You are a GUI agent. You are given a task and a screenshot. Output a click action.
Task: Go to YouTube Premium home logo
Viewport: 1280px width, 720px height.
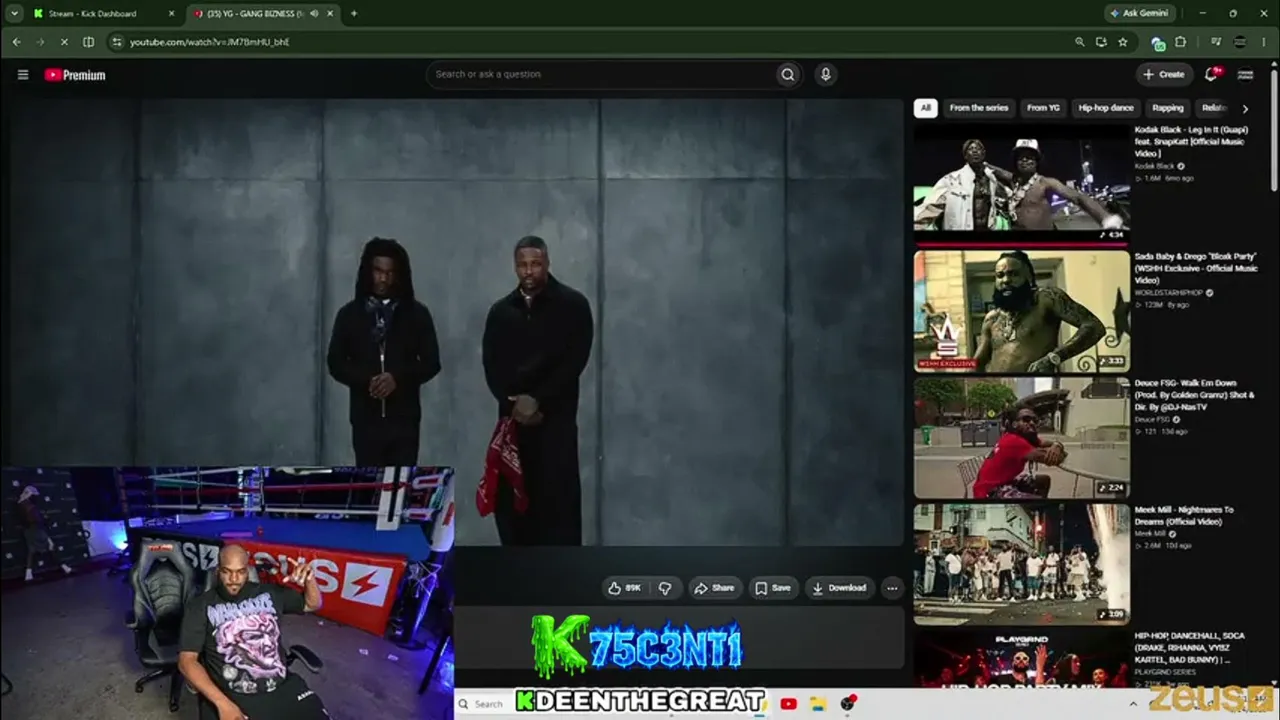(x=75, y=75)
